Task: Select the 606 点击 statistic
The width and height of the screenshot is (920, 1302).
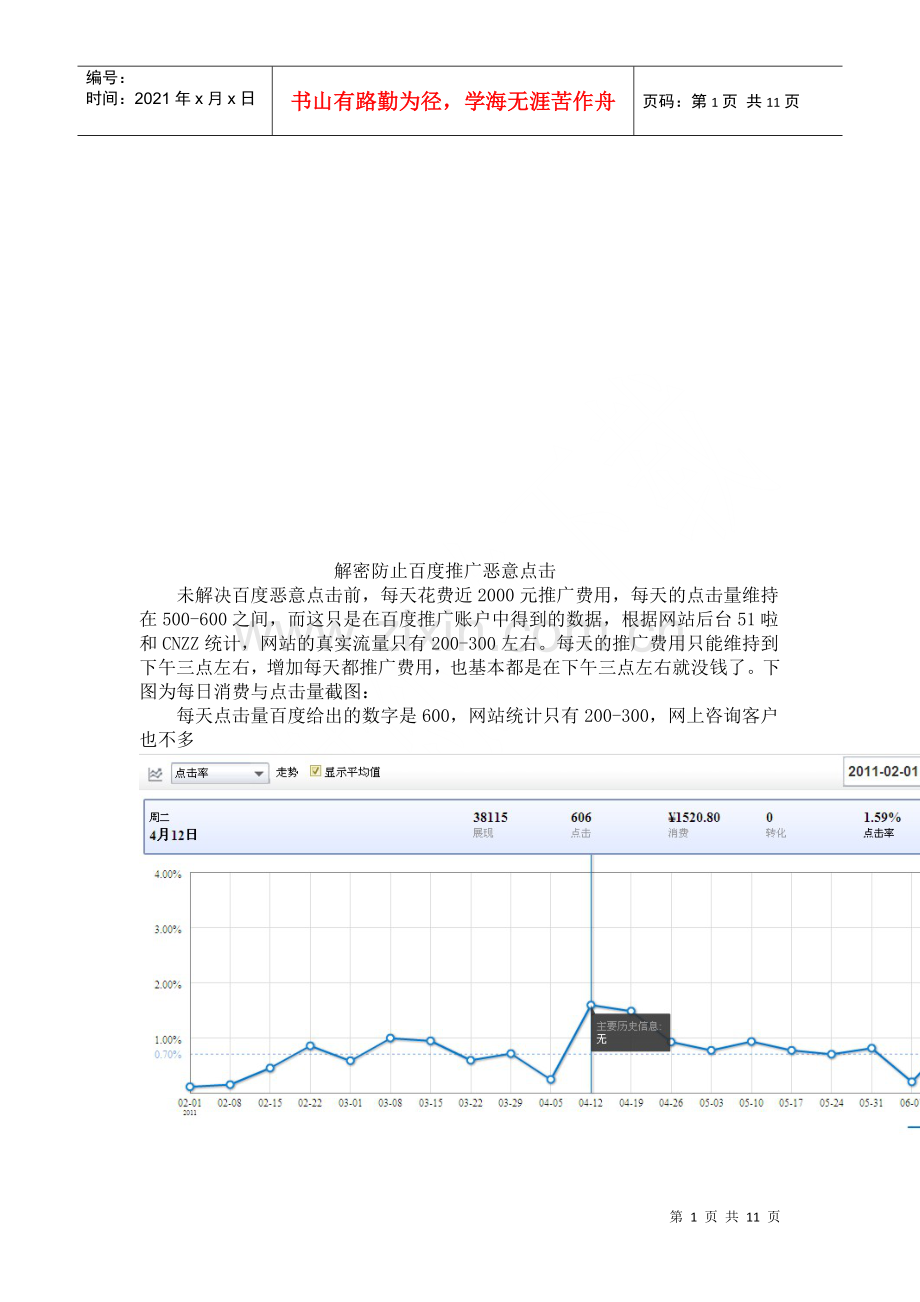Action: point(581,824)
